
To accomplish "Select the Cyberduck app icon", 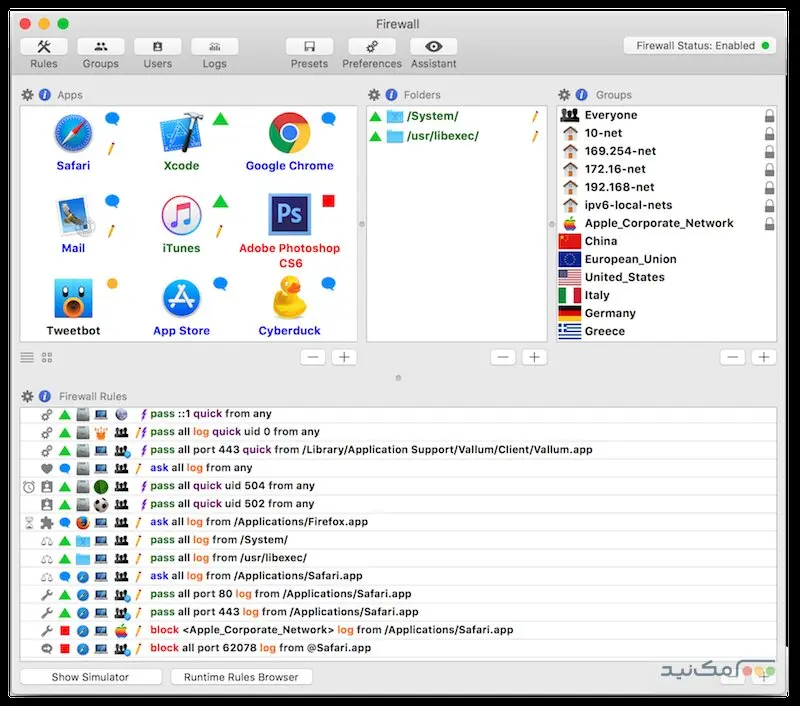I will click(x=289, y=298).
